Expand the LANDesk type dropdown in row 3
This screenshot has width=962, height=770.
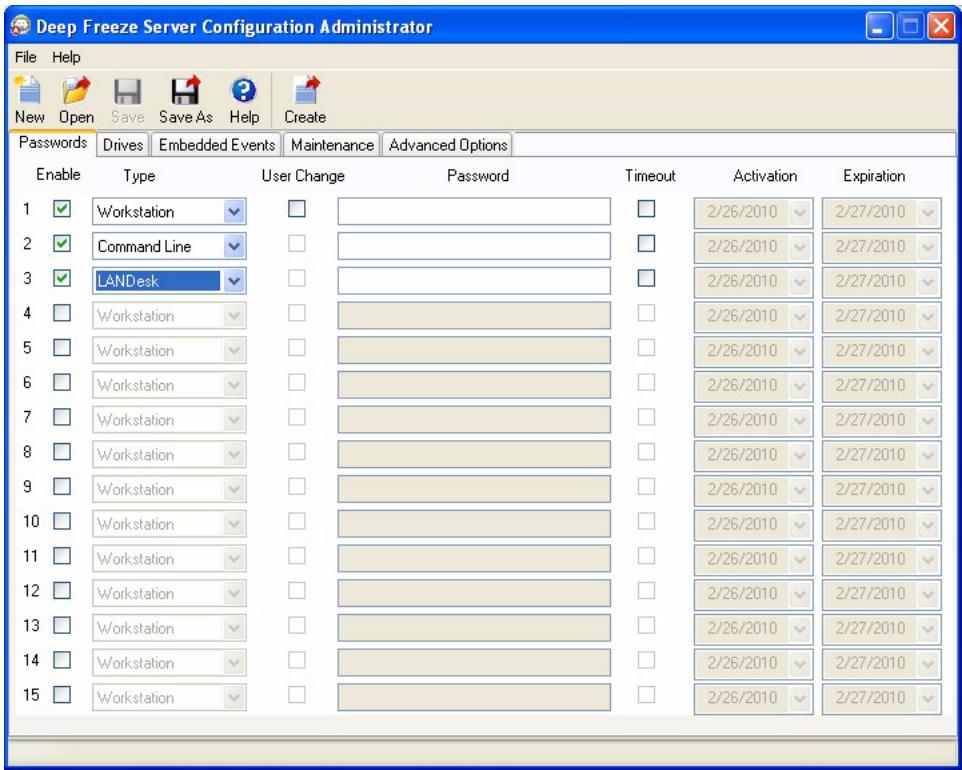click(x=234, y=281)
